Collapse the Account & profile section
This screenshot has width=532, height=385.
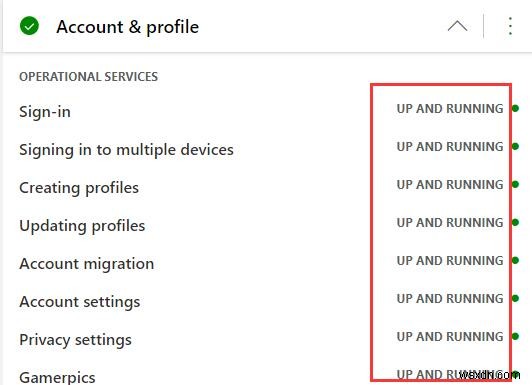click(x=457, y=26)
